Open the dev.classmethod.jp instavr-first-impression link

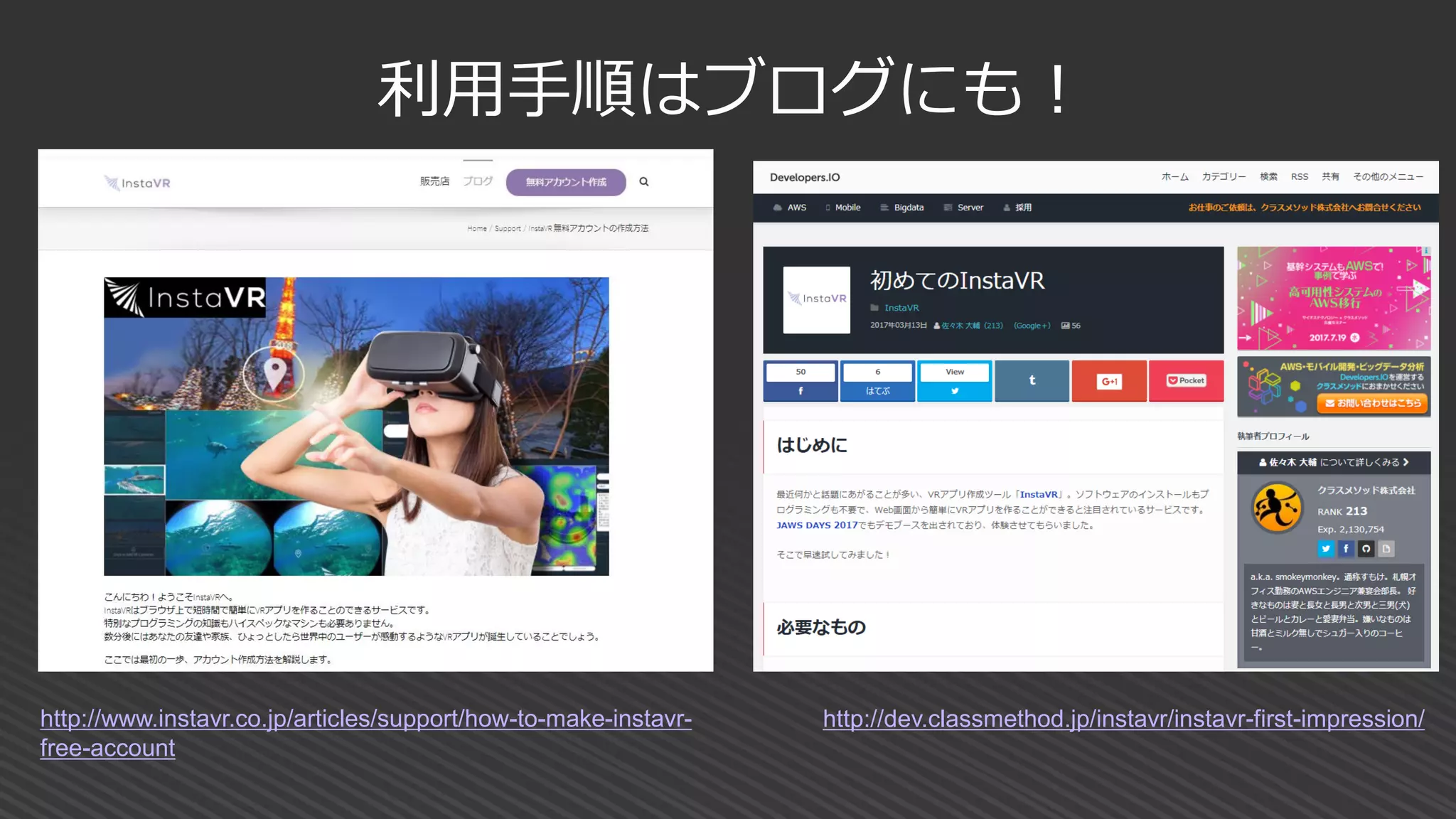pyautogui.click(x=1123, y=719)
